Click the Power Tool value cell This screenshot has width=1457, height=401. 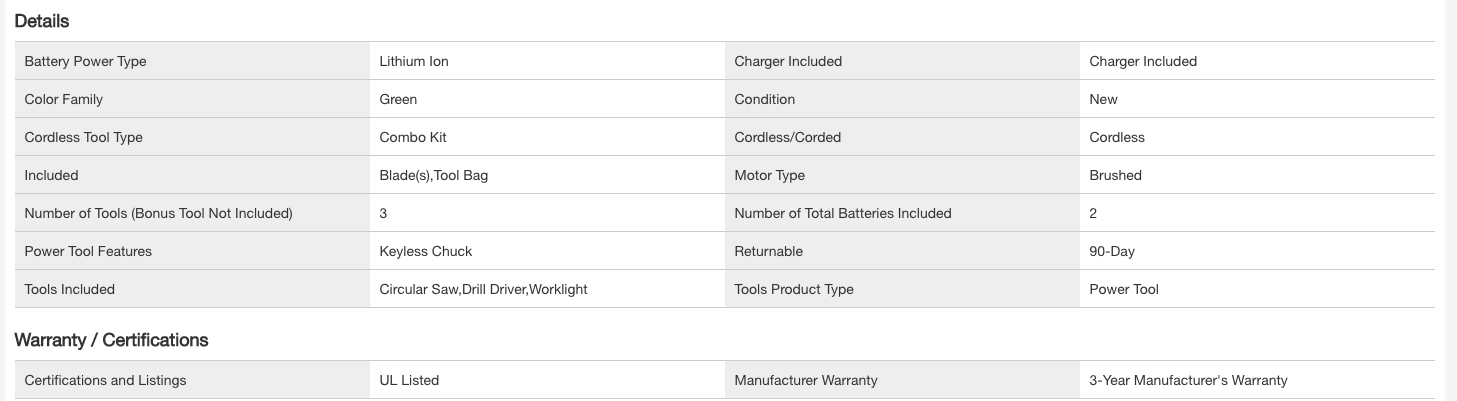coord(1124,289)
